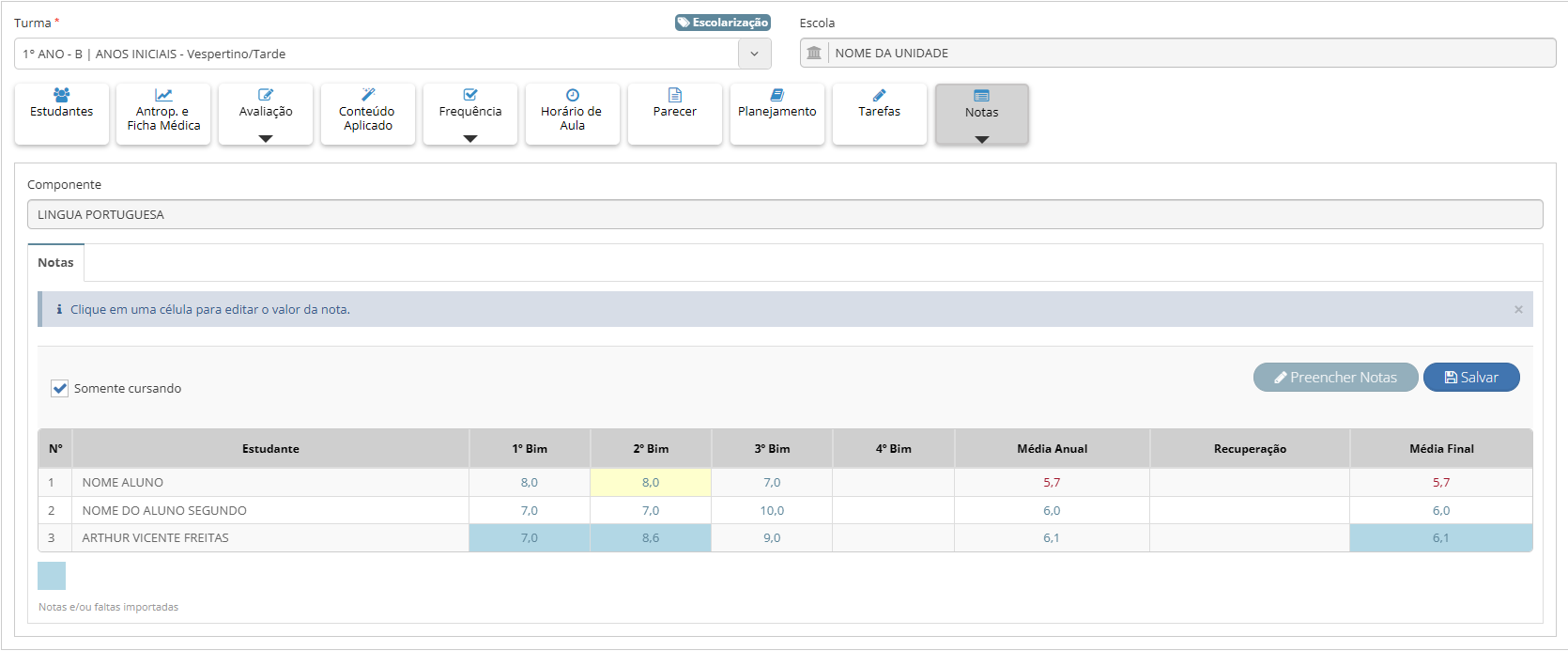Click the 3º Bim column header
Screen dimensions: 1568x651
tap(772, 449)
